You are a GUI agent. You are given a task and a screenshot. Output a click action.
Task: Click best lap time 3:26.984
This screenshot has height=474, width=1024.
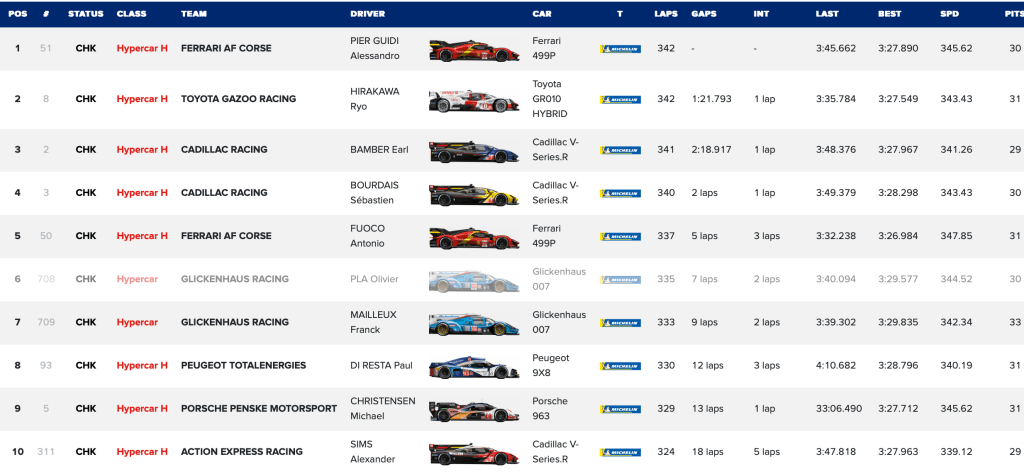(x=898, y=236)
